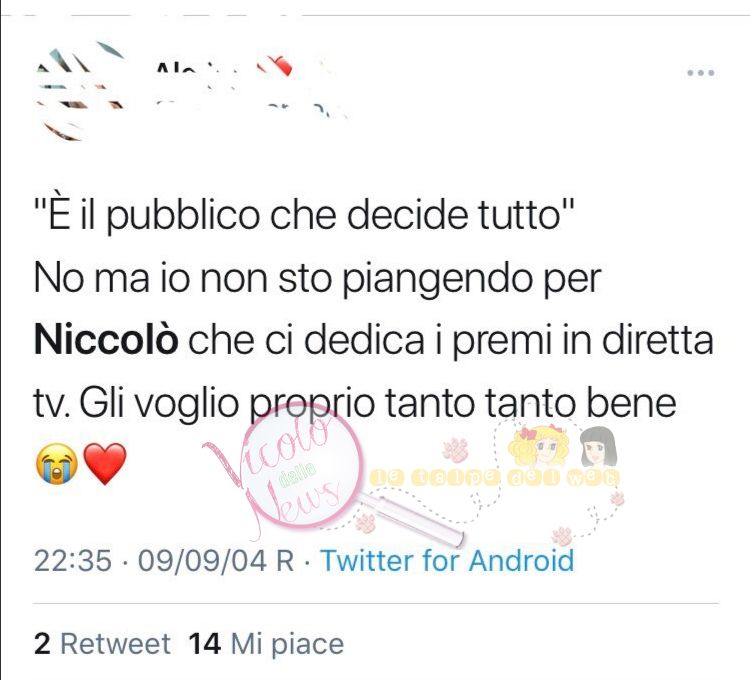
Task: Click the bold Niccolò name
Action: (106, 340)
